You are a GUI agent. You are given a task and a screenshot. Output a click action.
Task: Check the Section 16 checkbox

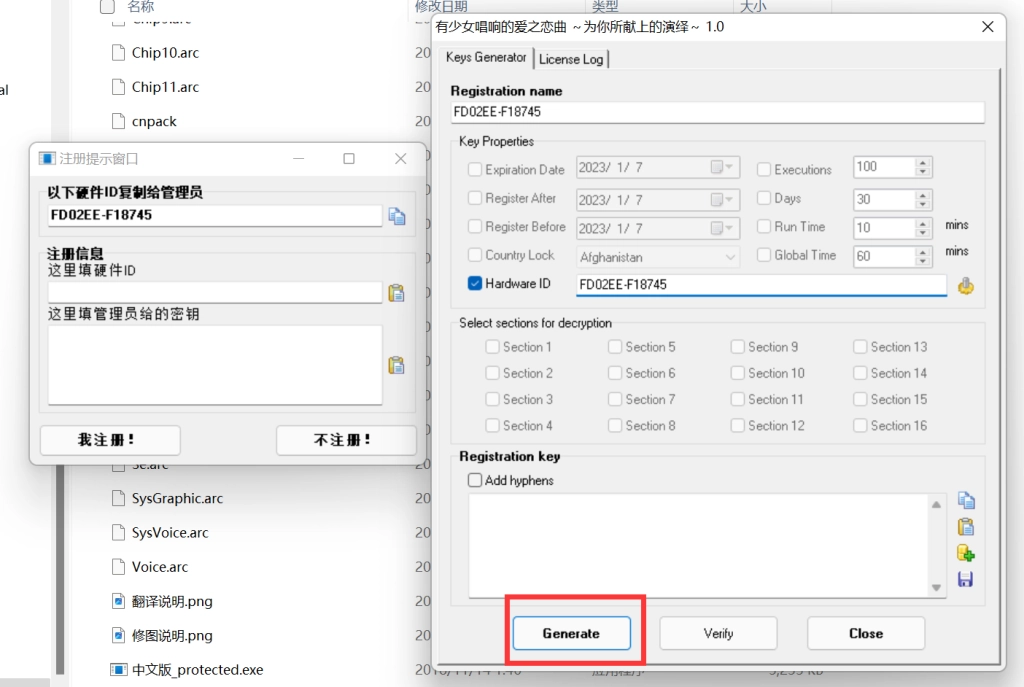(860, 425)
